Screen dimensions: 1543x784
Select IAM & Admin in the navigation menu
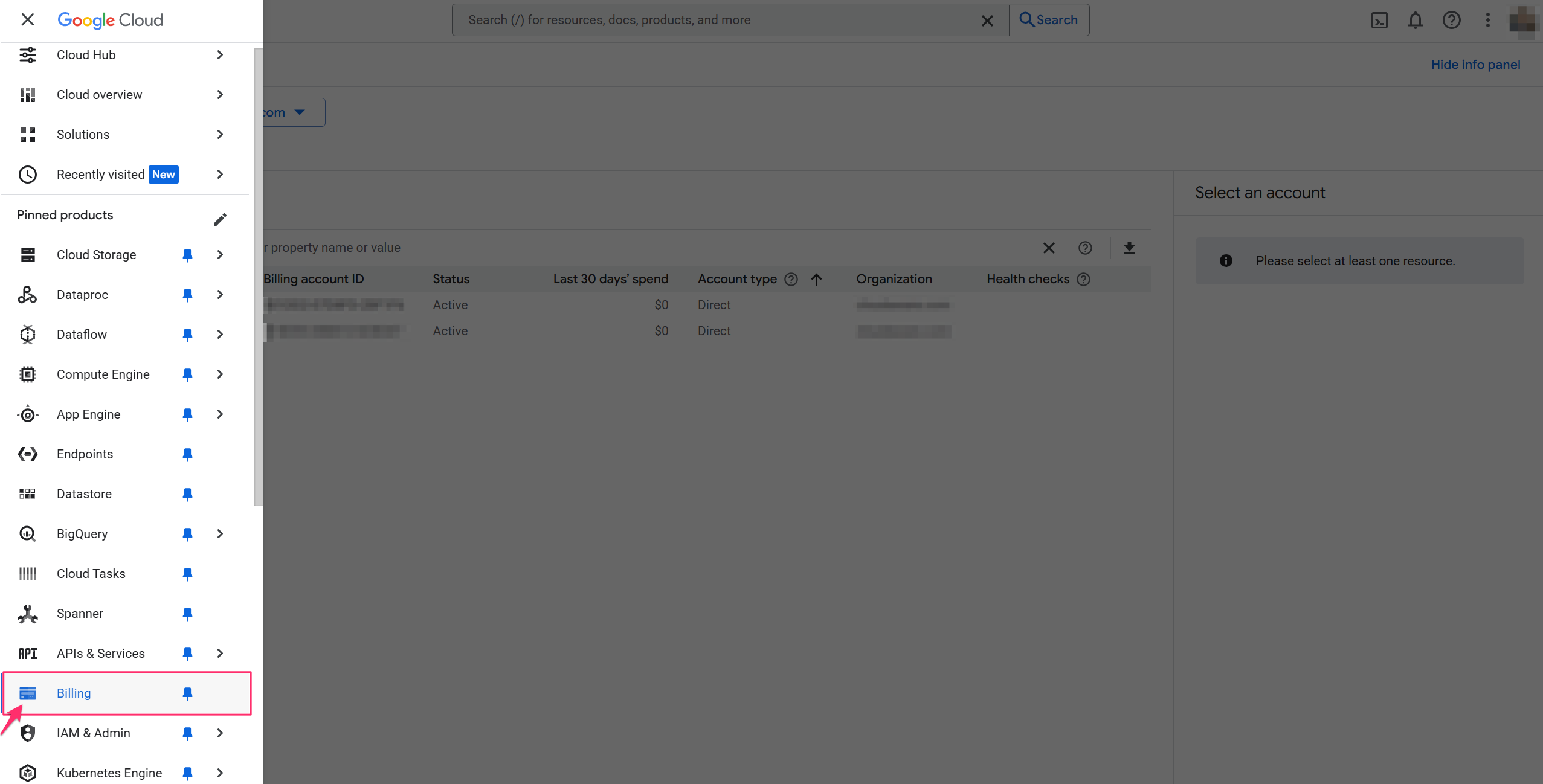click(93, 733)
